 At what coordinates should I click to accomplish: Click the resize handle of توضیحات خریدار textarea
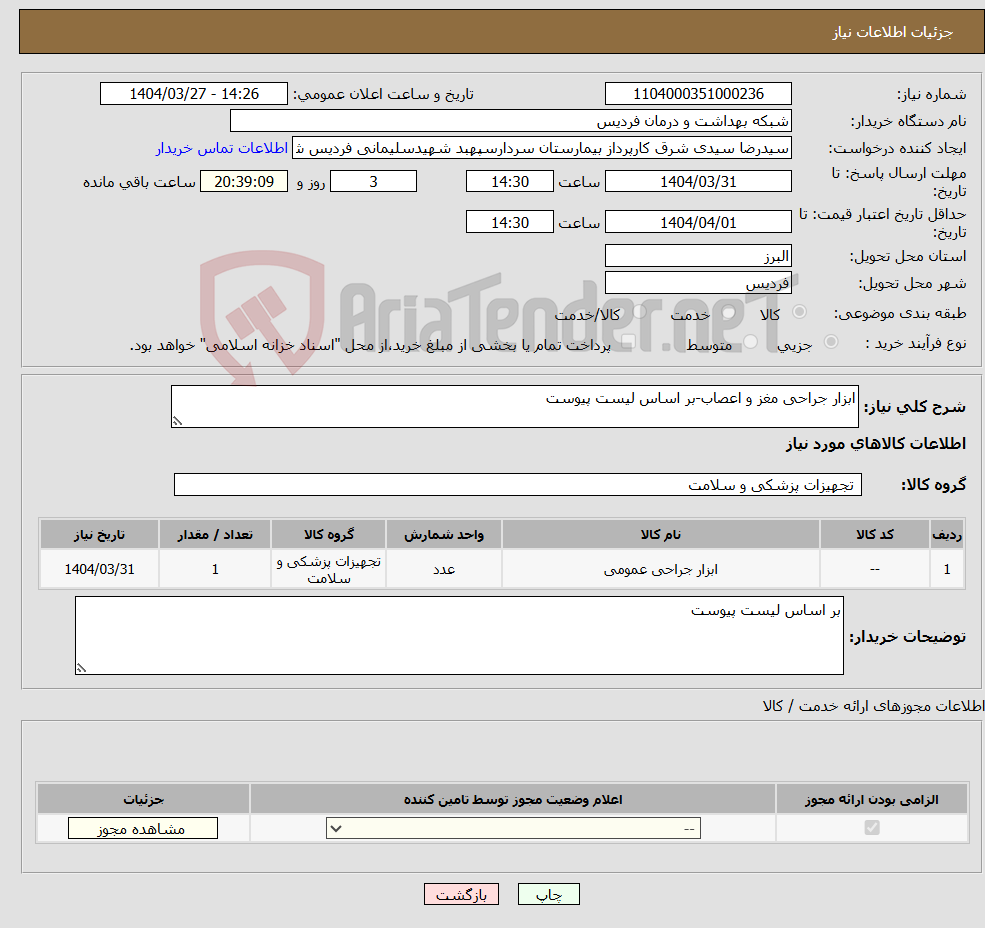(82, 665)
